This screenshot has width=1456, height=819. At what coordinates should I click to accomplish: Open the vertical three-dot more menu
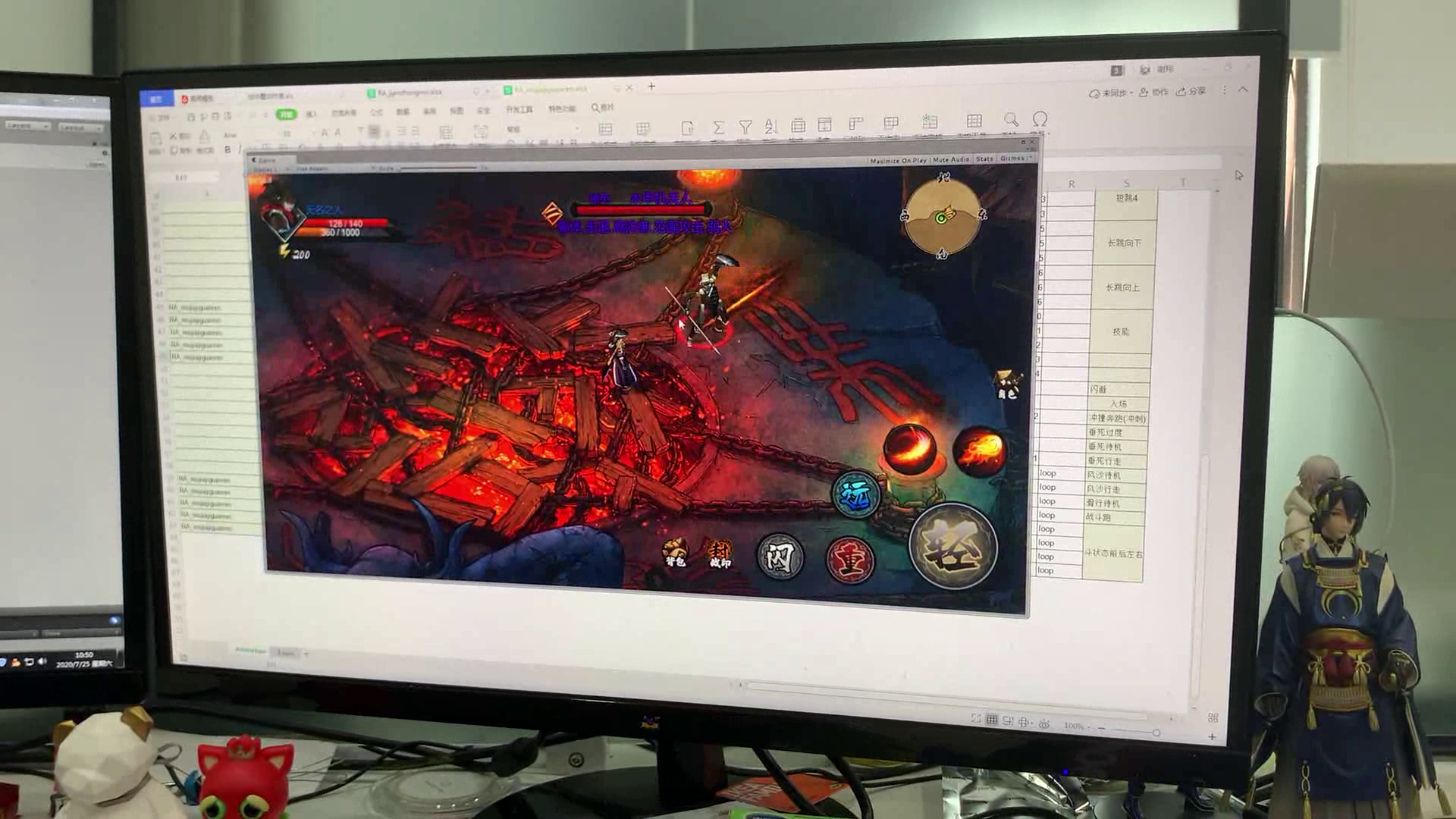point(1224,90)
